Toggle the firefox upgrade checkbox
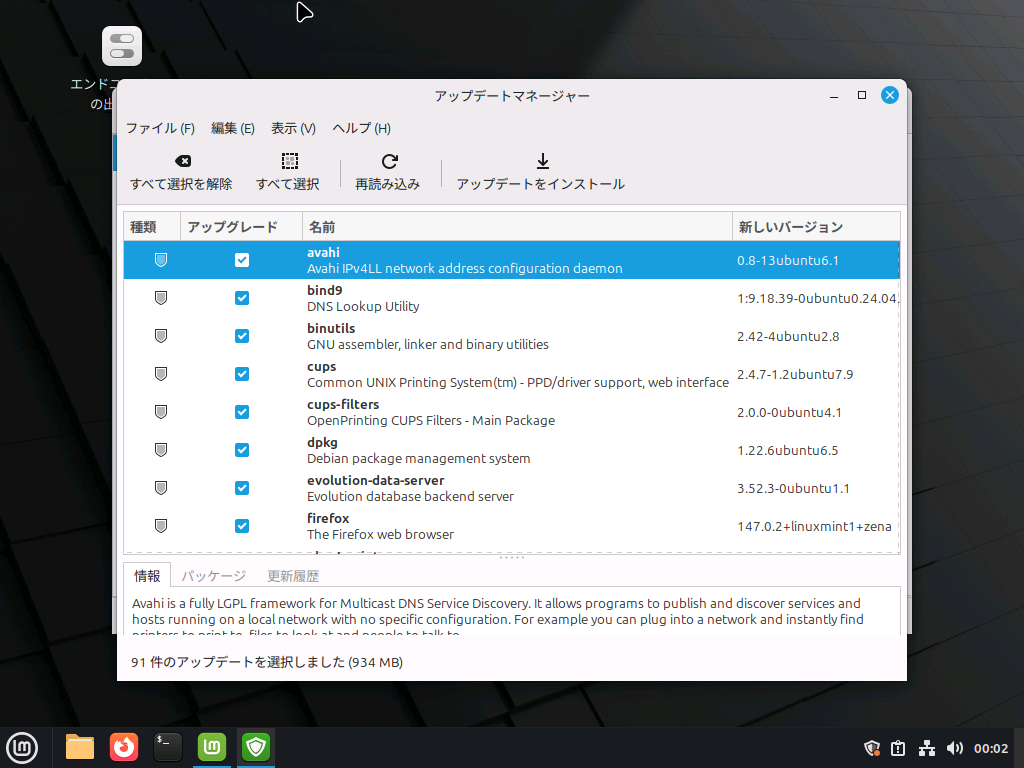1024x768 pixels. pyautogui.click(x=242, y=526)
